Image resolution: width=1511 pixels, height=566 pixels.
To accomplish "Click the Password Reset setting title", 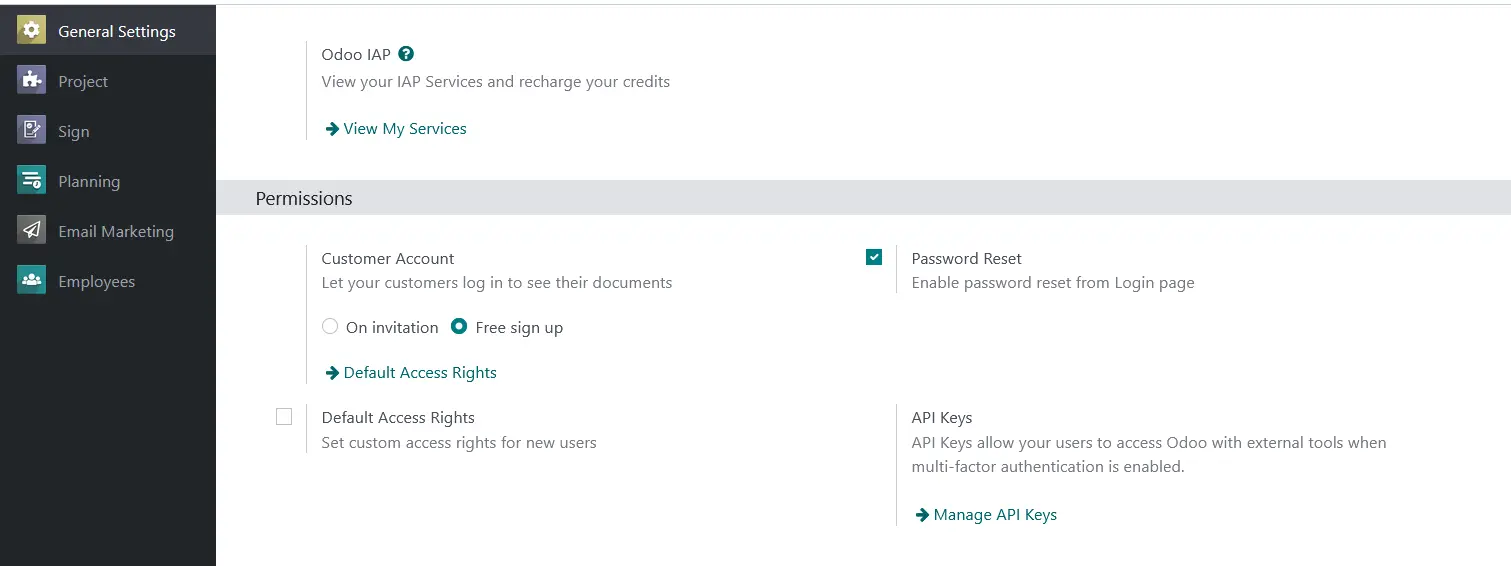I will click(x=967, y=258).
